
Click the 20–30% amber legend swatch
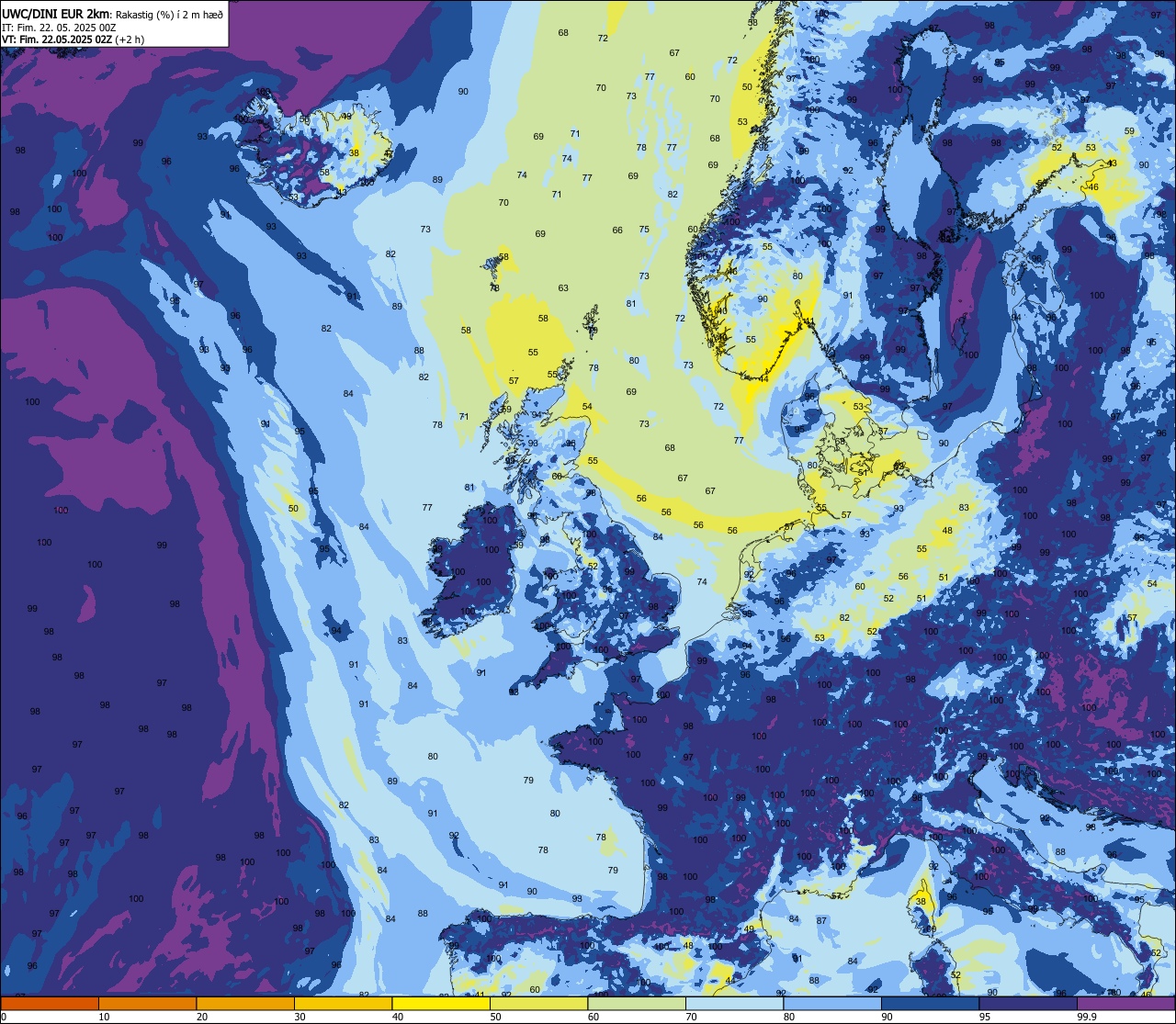click(245, 1004)
